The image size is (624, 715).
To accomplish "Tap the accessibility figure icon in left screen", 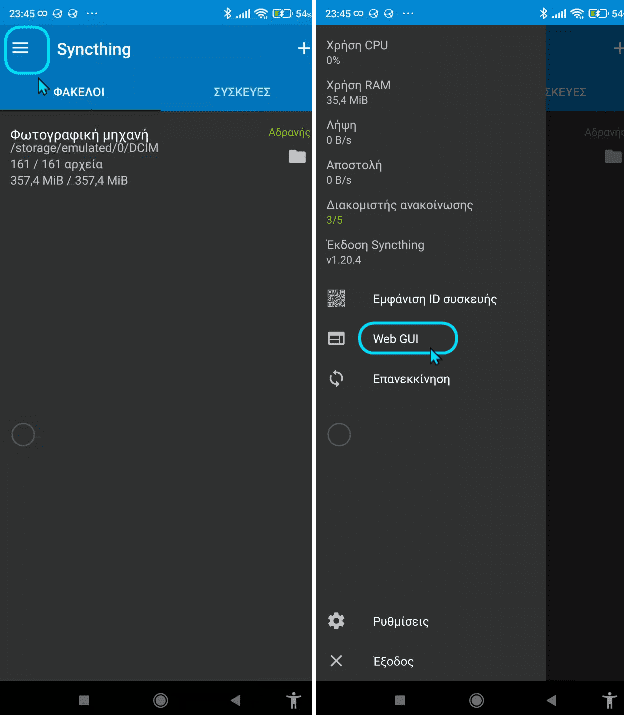I will [x=294, y=700].
